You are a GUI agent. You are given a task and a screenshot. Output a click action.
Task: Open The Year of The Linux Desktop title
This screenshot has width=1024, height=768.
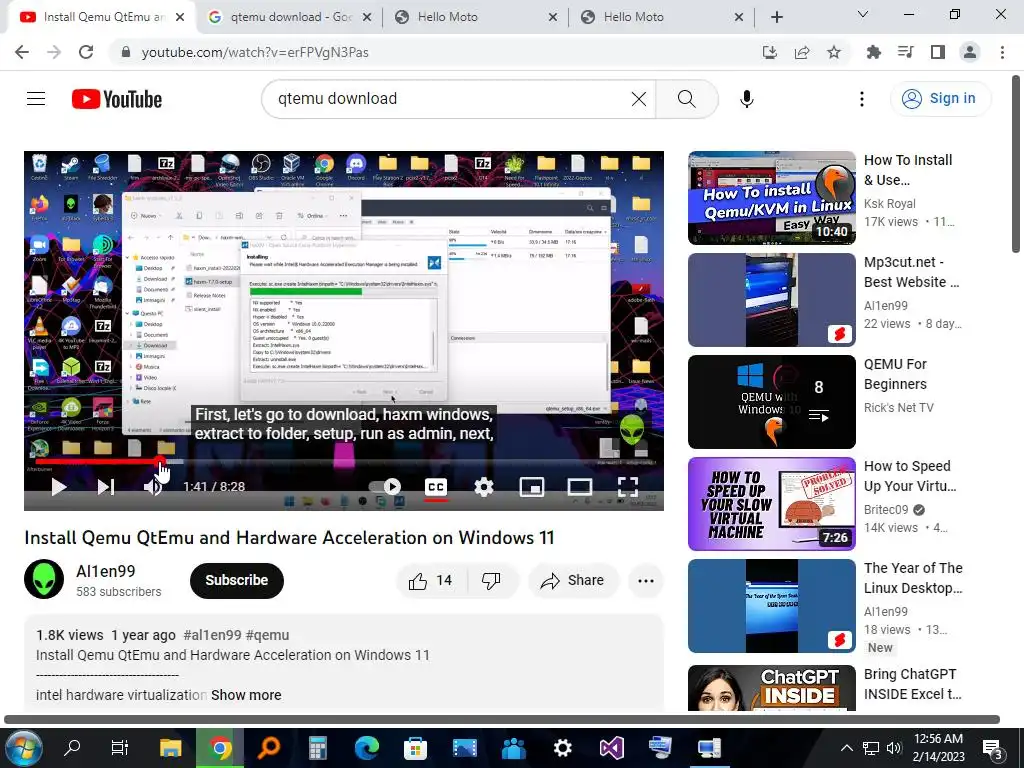click(913, 578)
